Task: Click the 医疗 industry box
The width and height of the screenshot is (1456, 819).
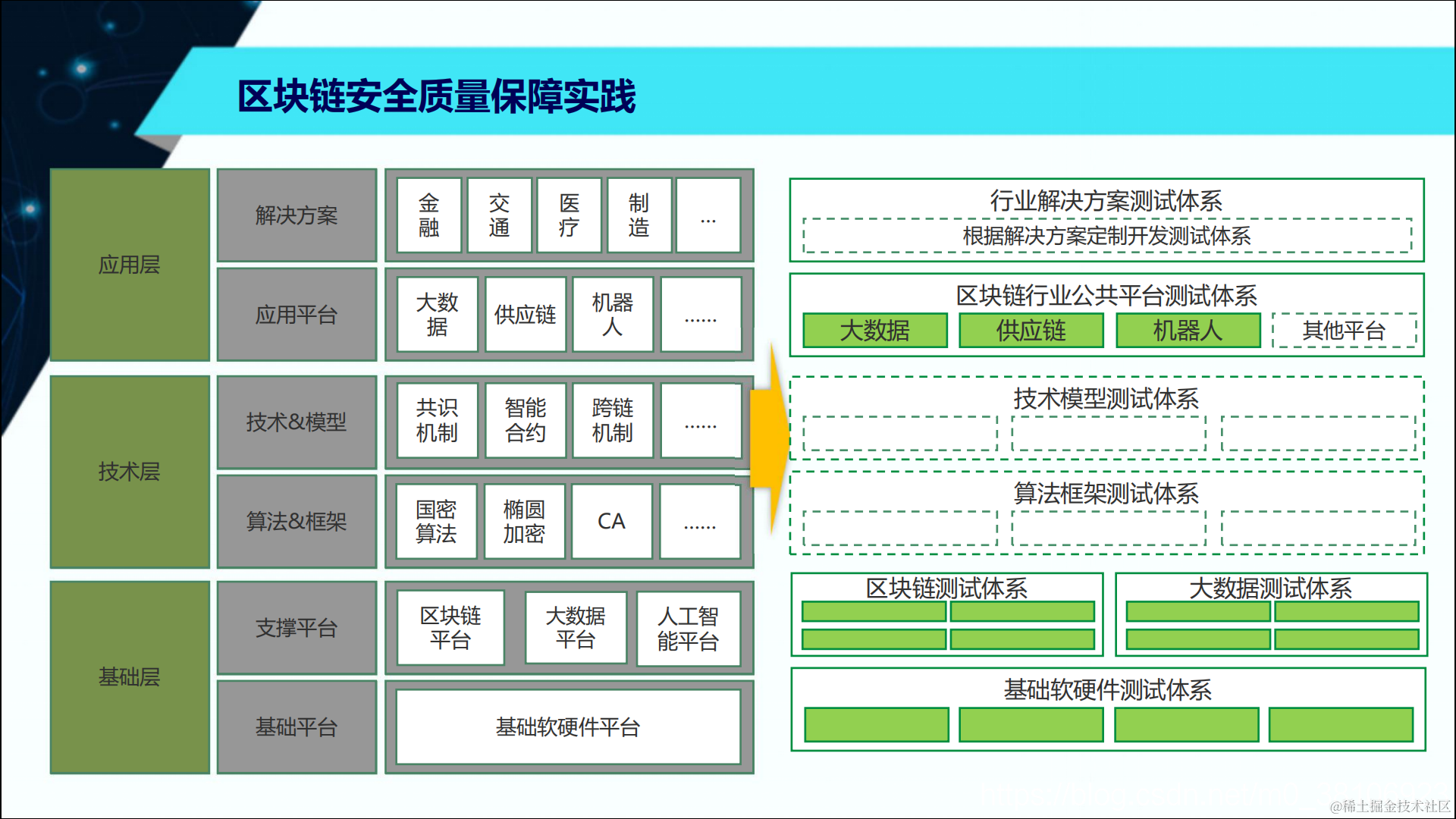Action: point(569,215)
